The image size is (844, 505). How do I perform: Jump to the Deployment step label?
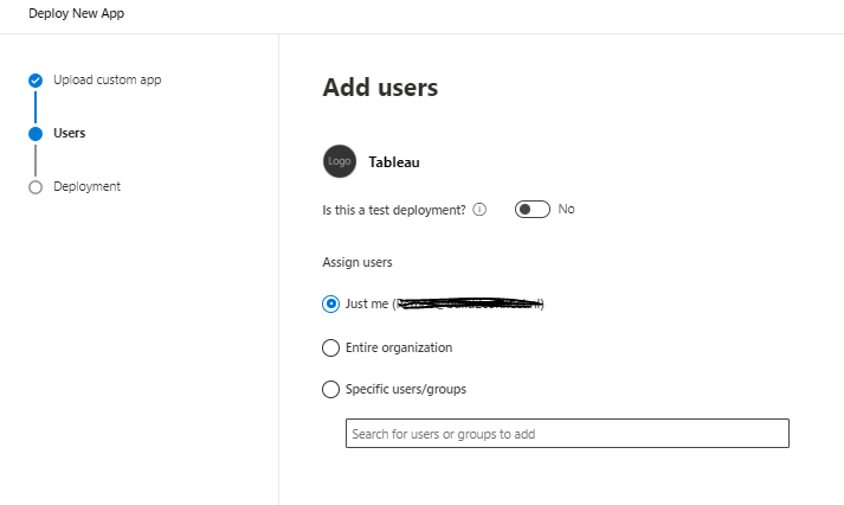[x=87, y=187]
